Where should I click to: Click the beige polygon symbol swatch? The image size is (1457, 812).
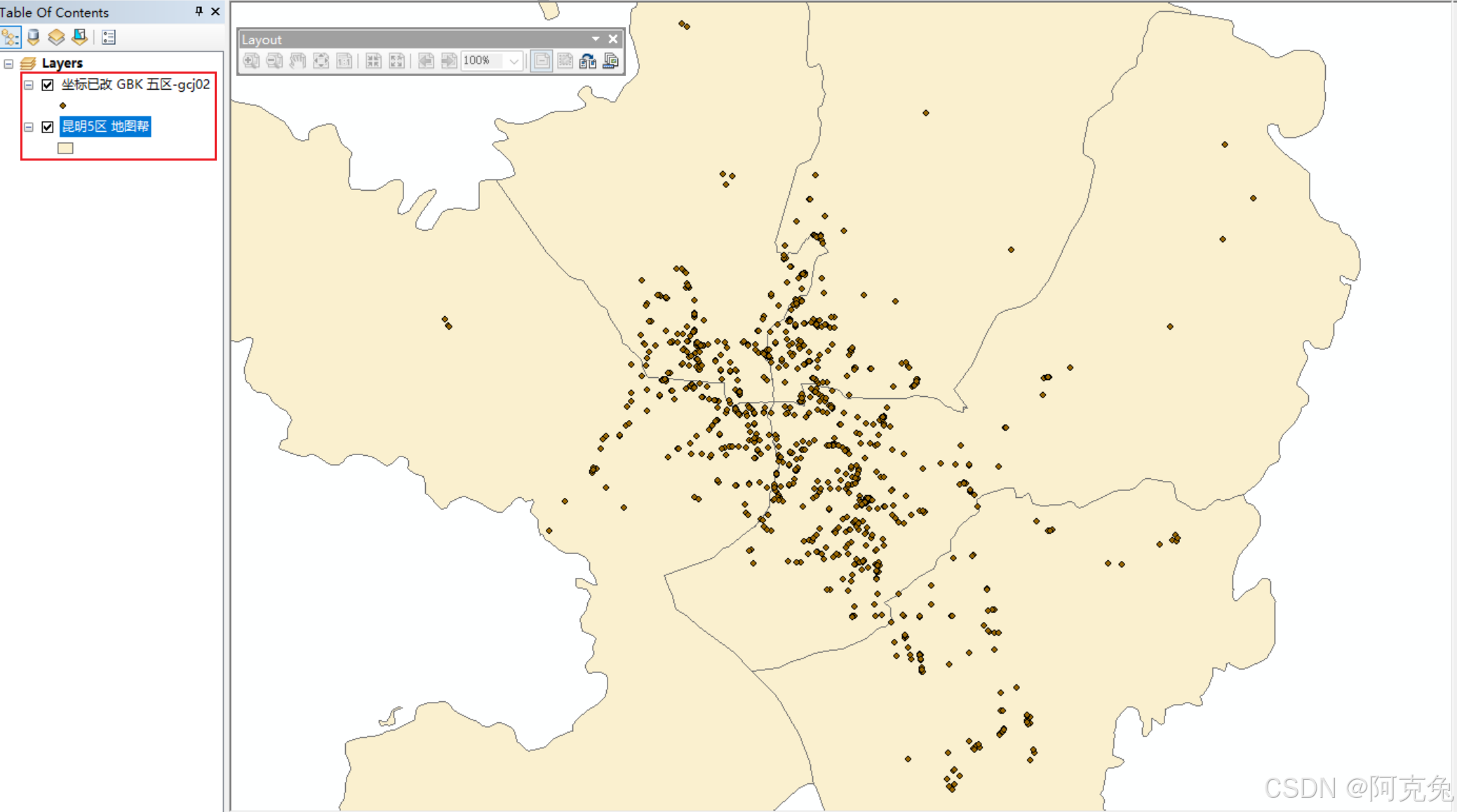[x=65, y=148]
